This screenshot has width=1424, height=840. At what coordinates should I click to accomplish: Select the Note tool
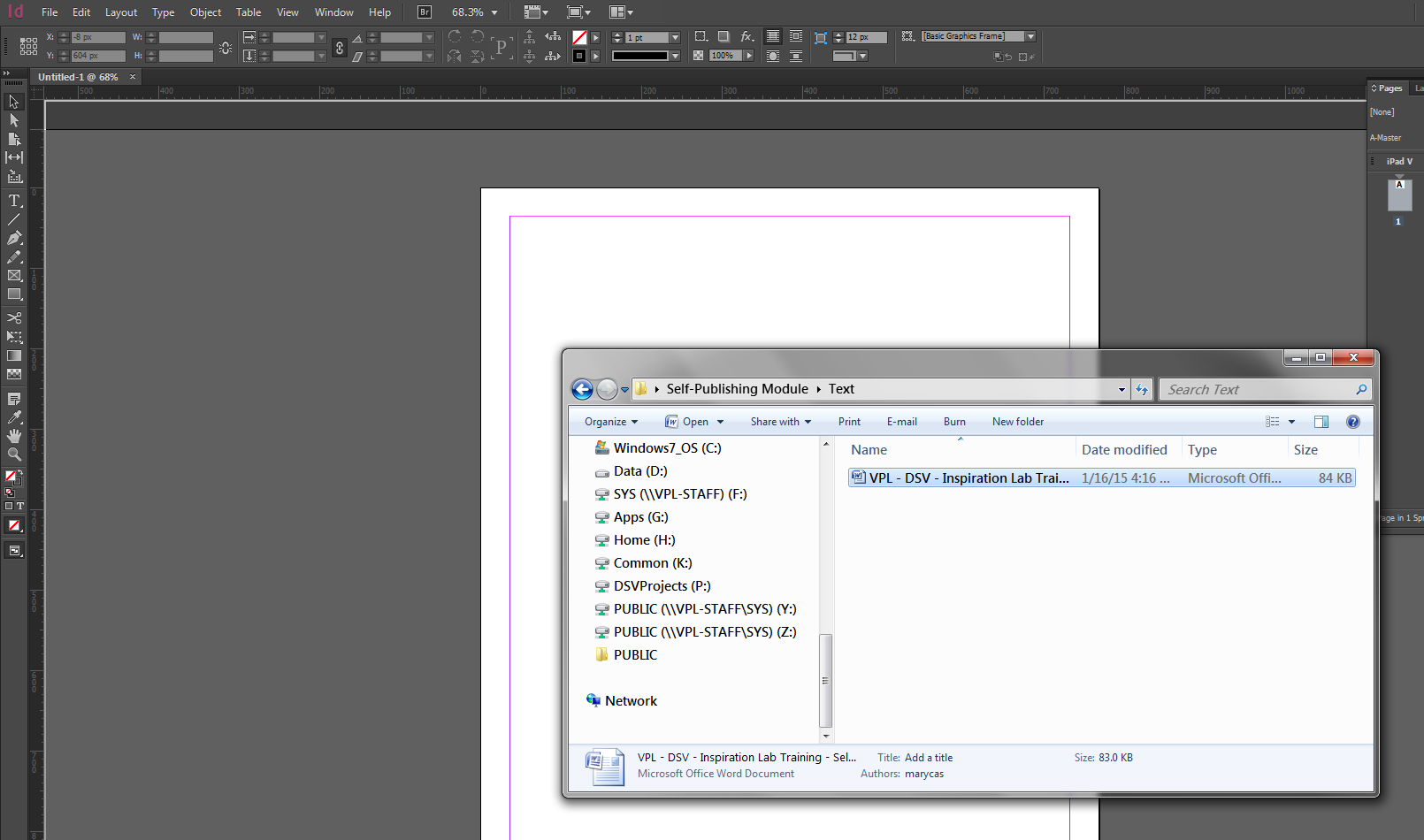[14, 399]
